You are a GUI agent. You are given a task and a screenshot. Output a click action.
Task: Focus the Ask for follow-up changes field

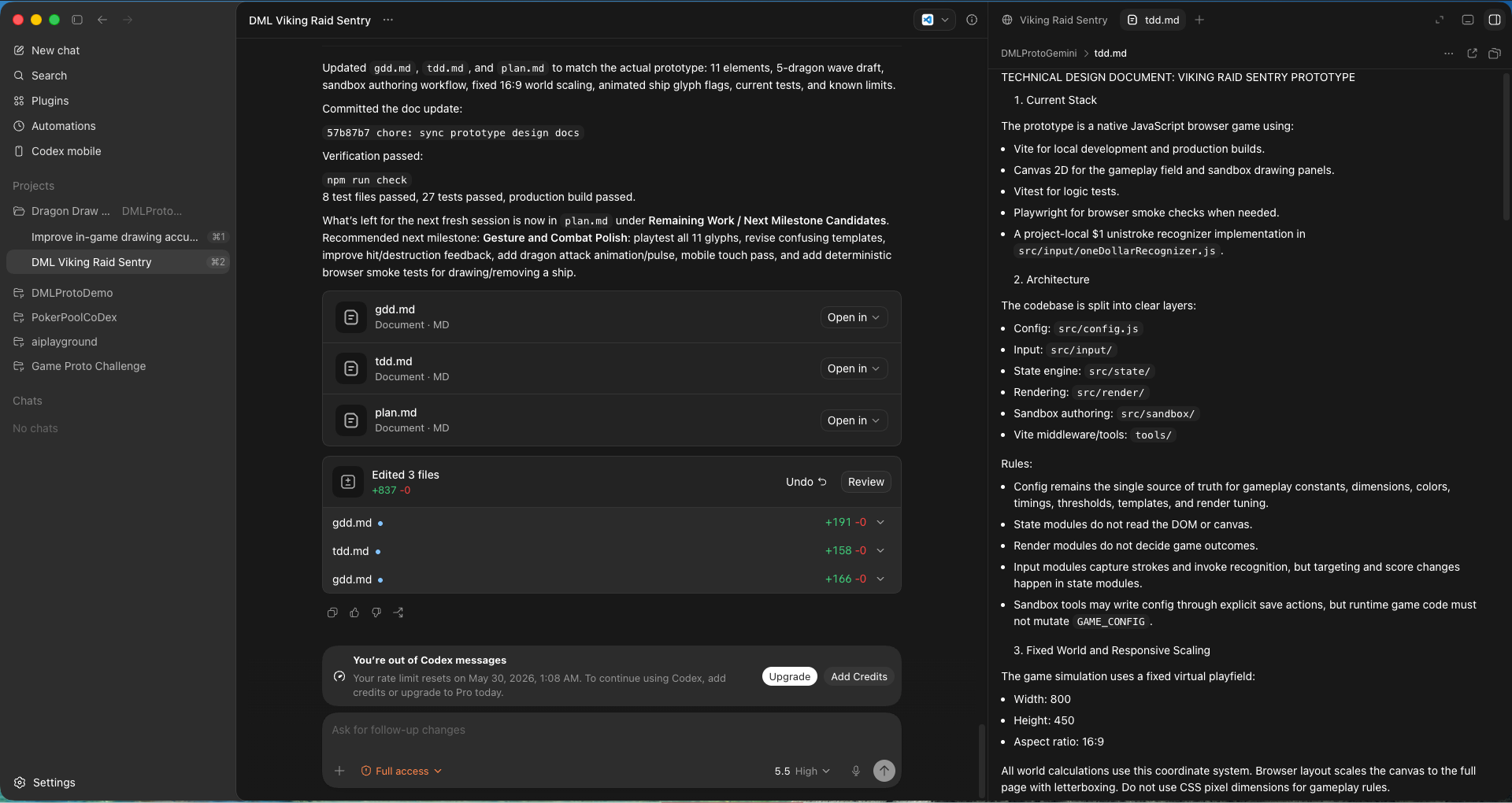(x=611, y=730)
